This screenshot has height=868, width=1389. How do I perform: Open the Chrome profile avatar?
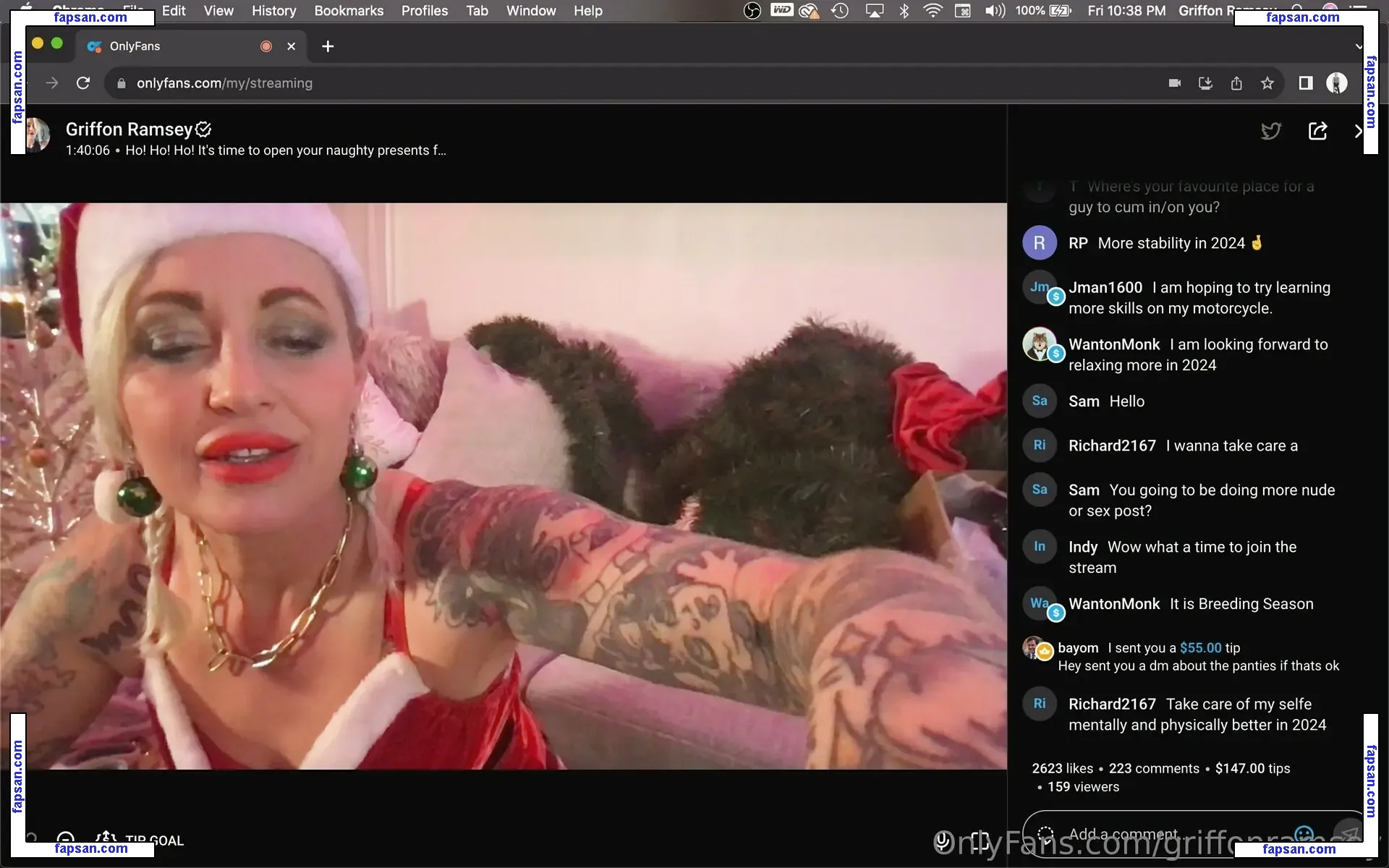(1337, 83)
